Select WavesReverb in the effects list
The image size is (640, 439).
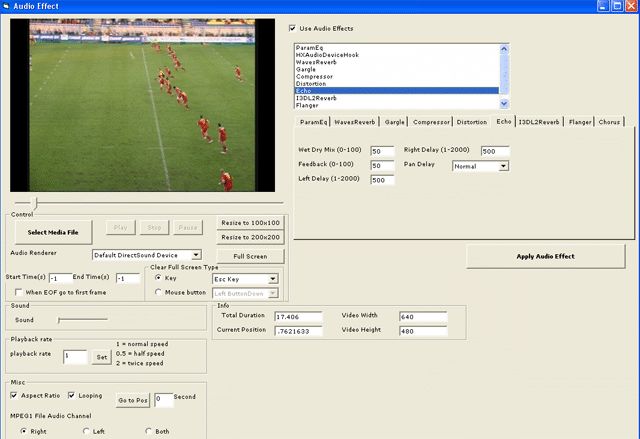[x=396, y=62]
